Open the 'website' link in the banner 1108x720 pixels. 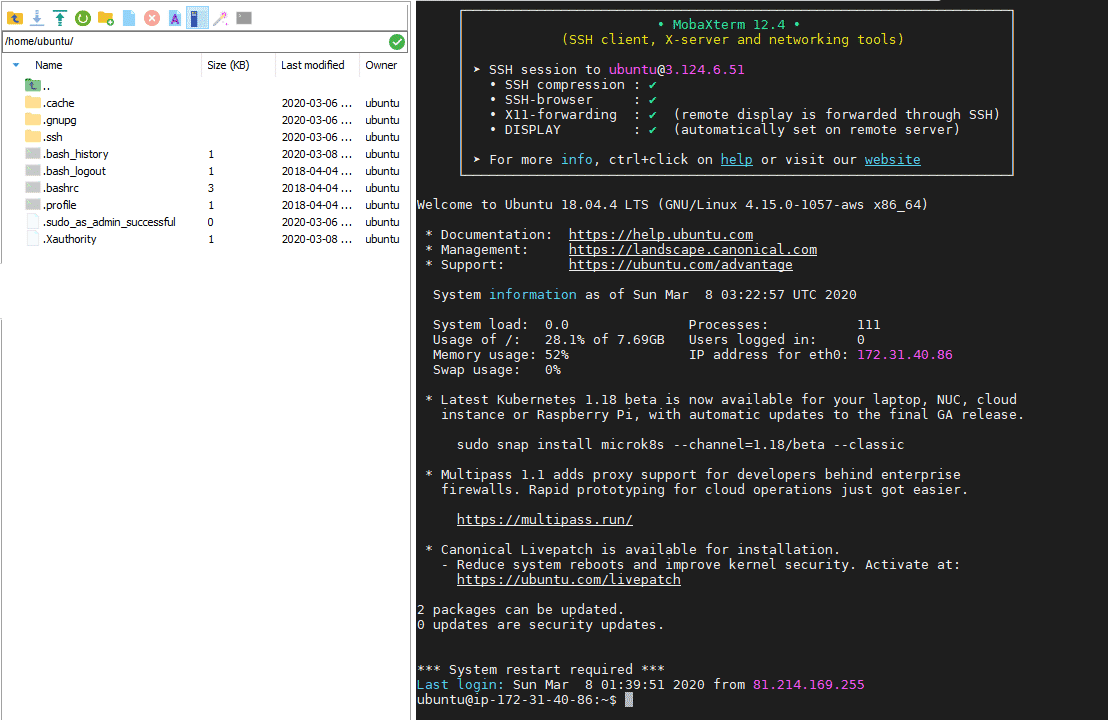(x=892, y=160)
